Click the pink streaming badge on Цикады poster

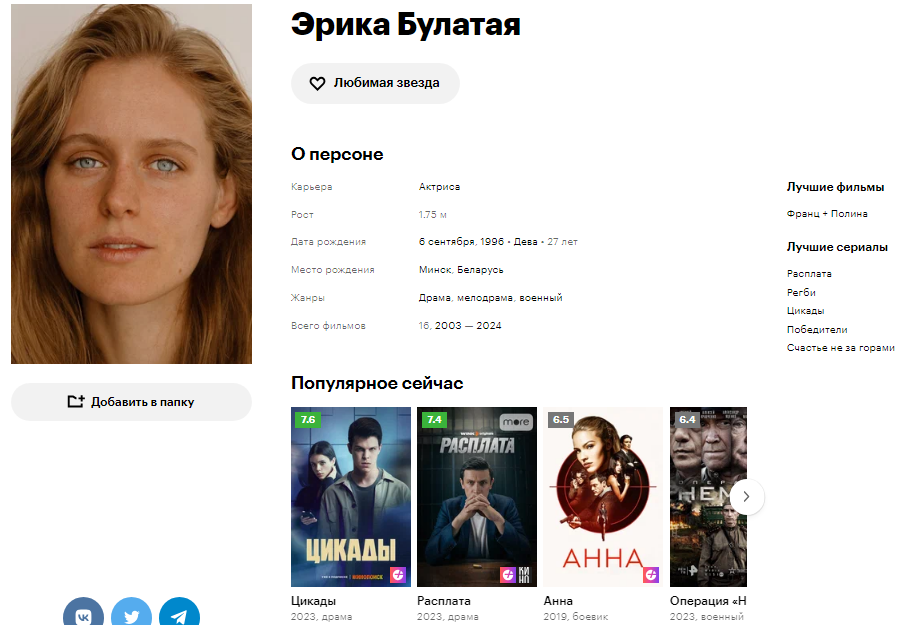[x=398, y=574]
